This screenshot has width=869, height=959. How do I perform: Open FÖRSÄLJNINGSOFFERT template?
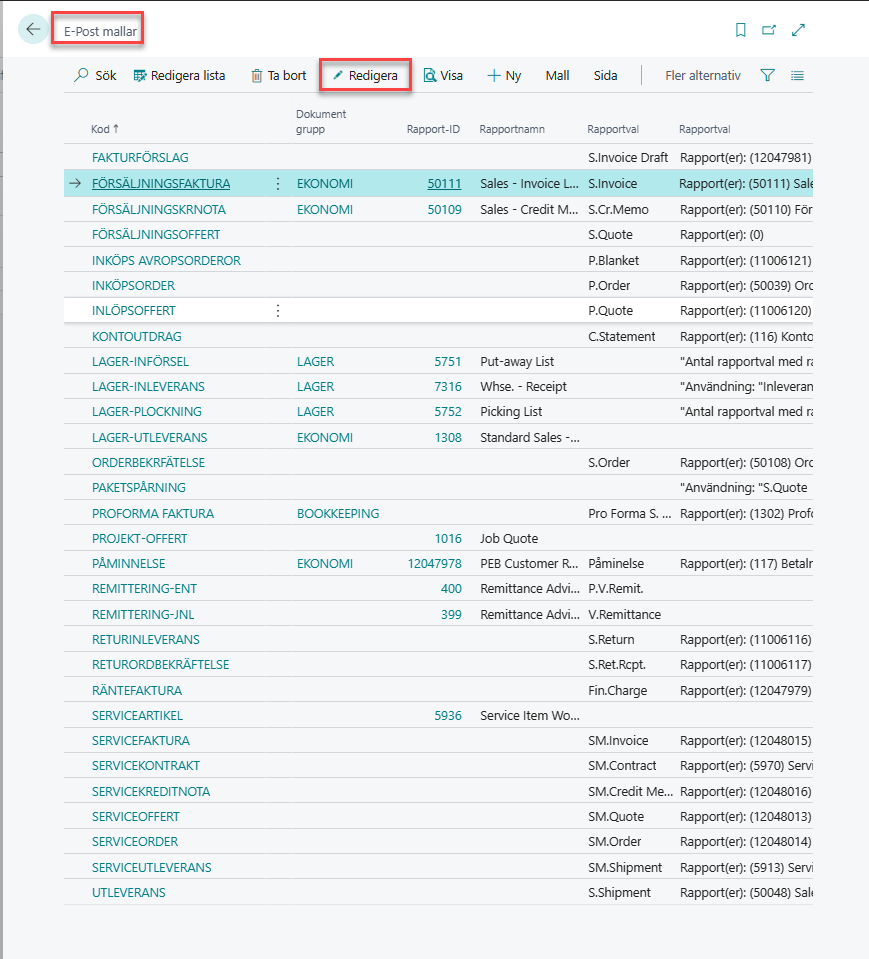tap(156, 235)
